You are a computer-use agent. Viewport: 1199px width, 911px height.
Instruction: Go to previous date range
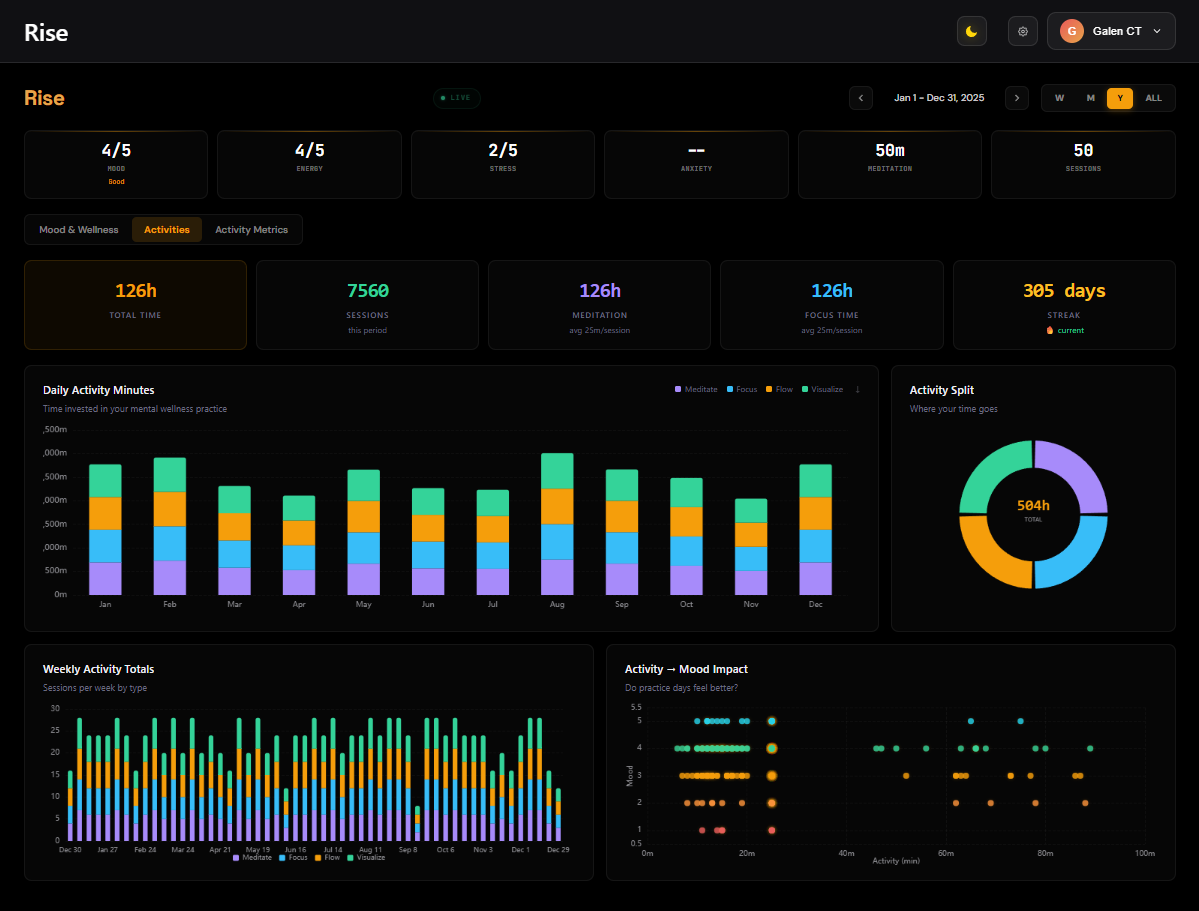[x=860, y=98]
